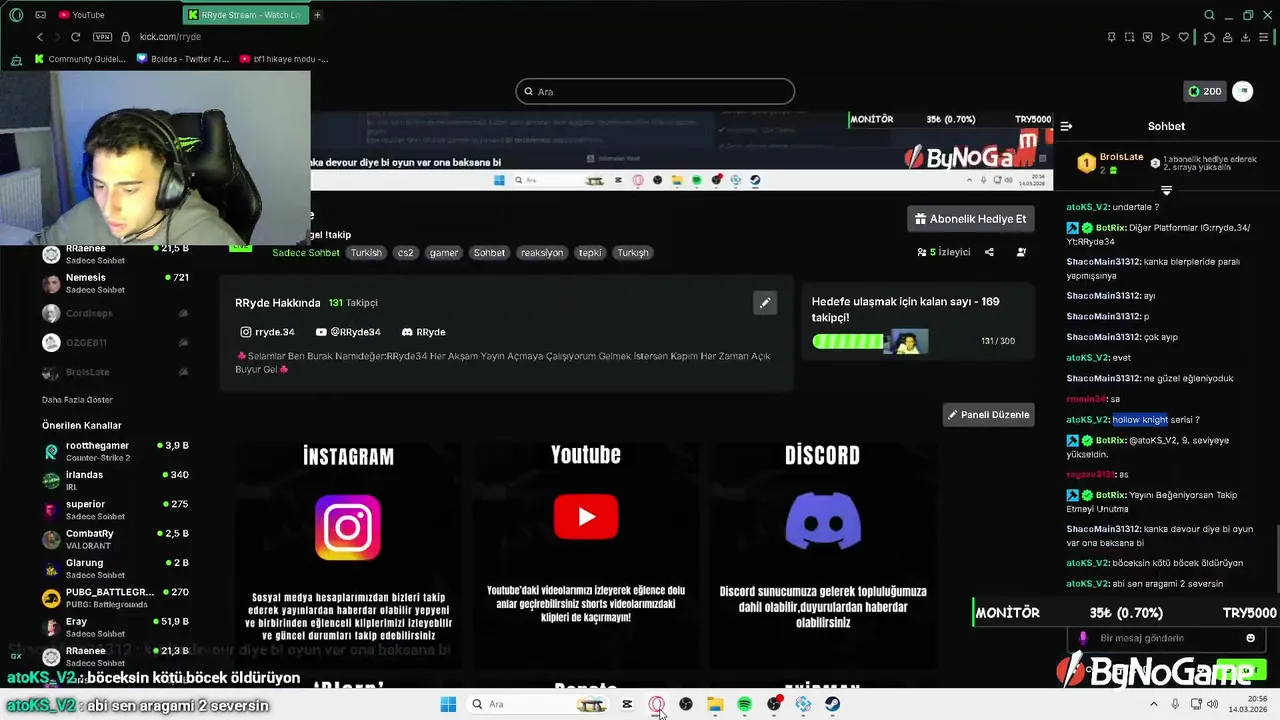Open the Community Guidelines bookmark
1280x720 pixels.
[80, 59]
